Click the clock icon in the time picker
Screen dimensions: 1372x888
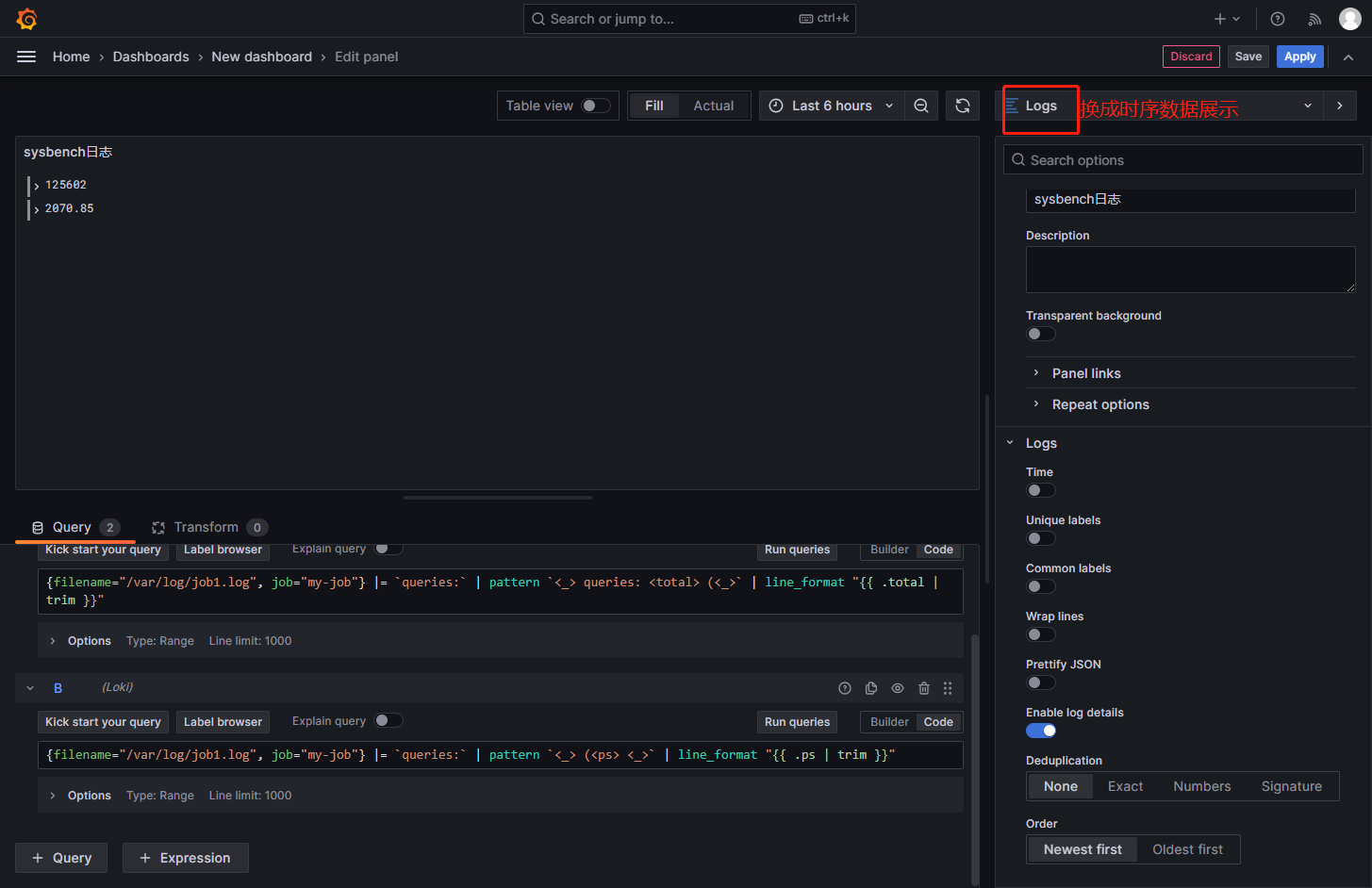[x=776, y=106]
